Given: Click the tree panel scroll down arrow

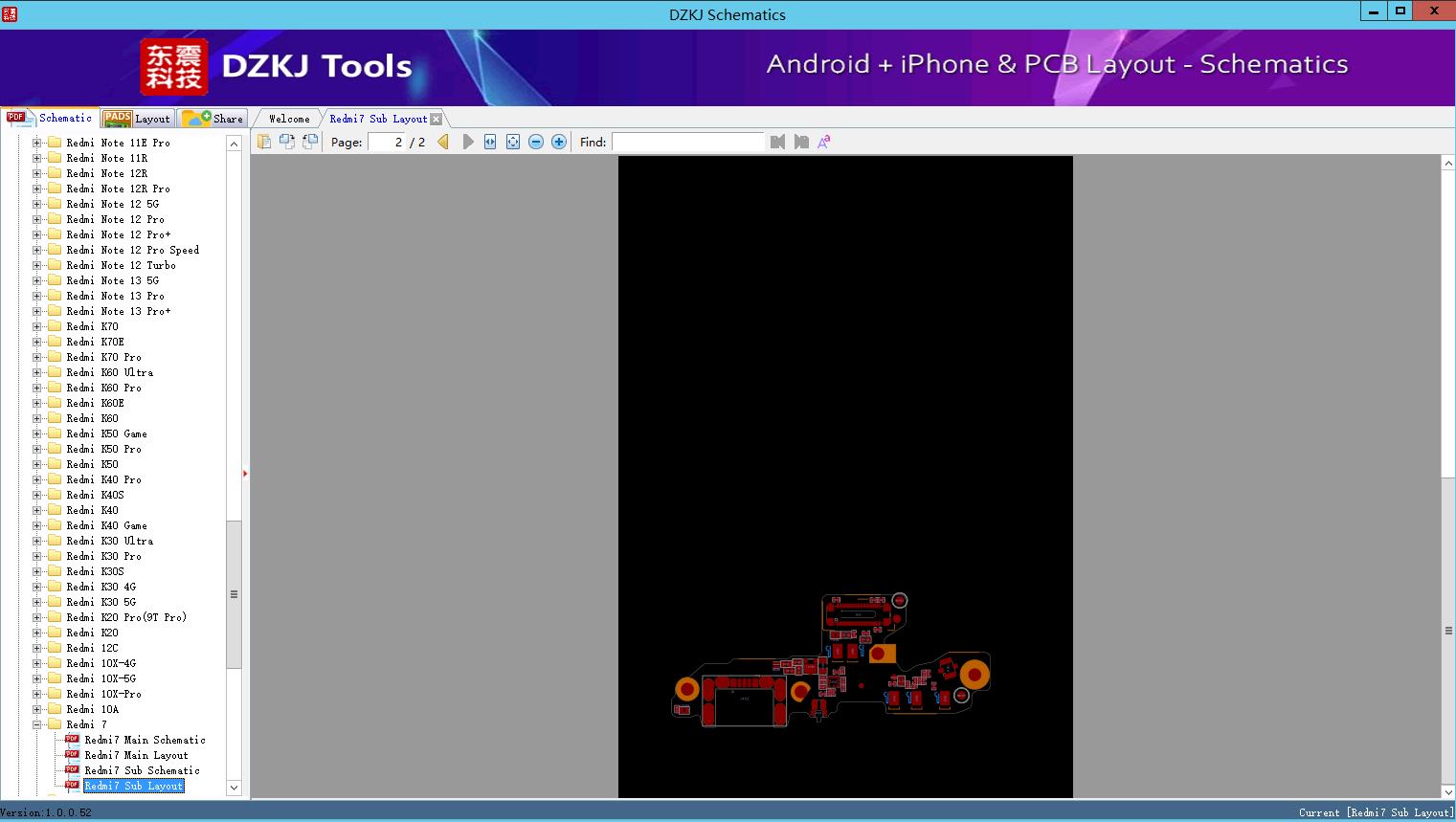Looking at the screenshot, I should coord(234,788).
